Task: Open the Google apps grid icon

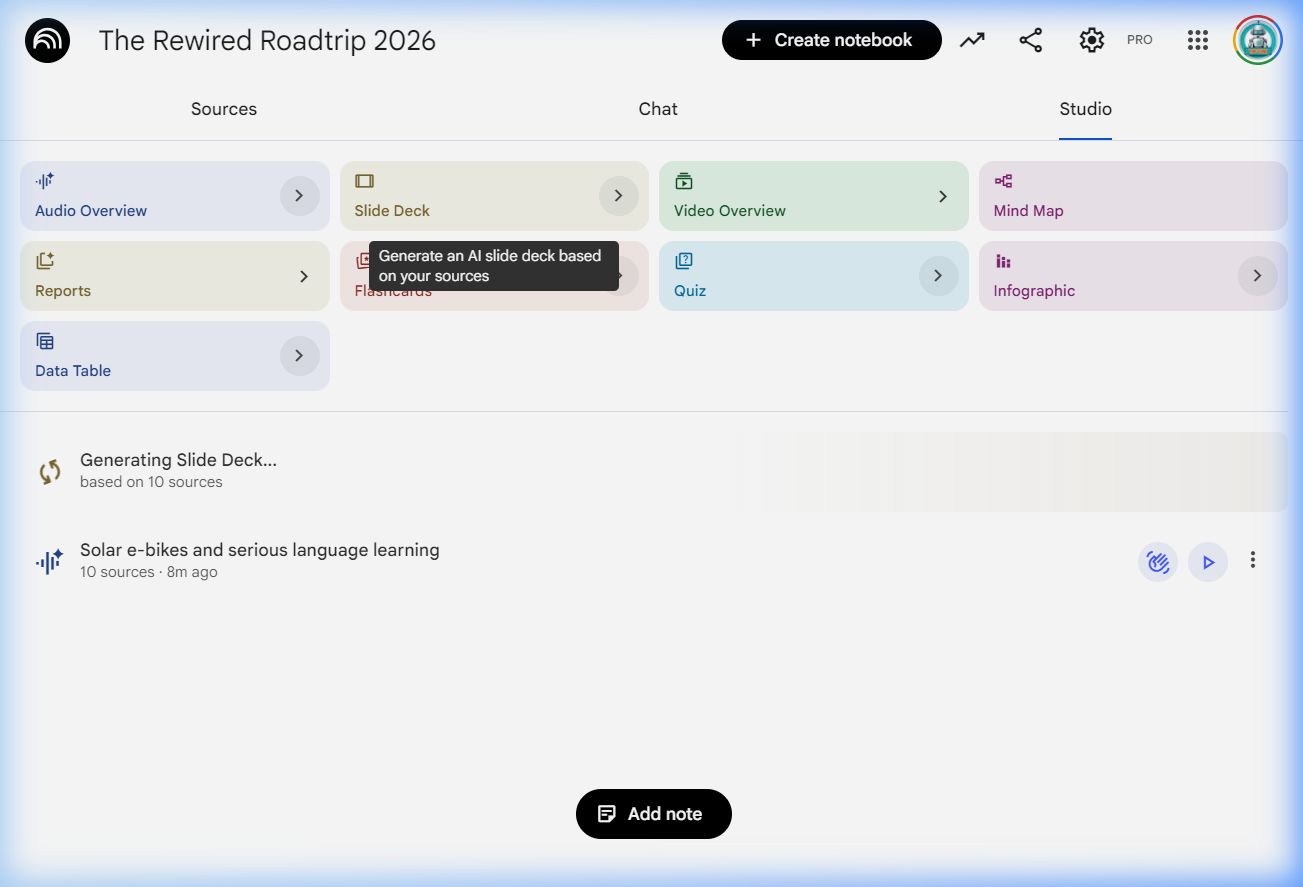Action: pos(1198,40)
